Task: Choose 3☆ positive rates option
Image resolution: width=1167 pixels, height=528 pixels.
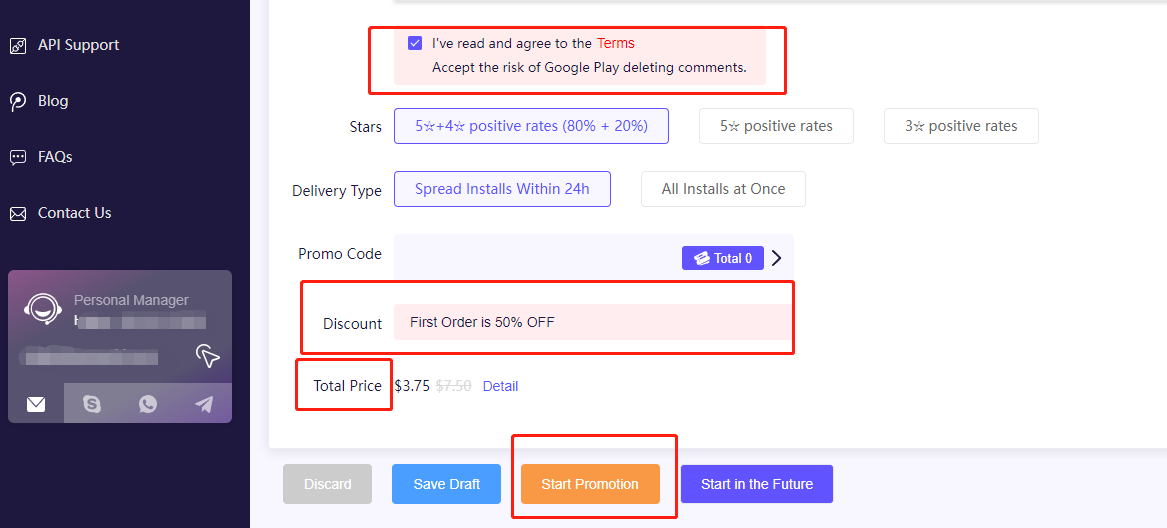Action: pos(961,126)
